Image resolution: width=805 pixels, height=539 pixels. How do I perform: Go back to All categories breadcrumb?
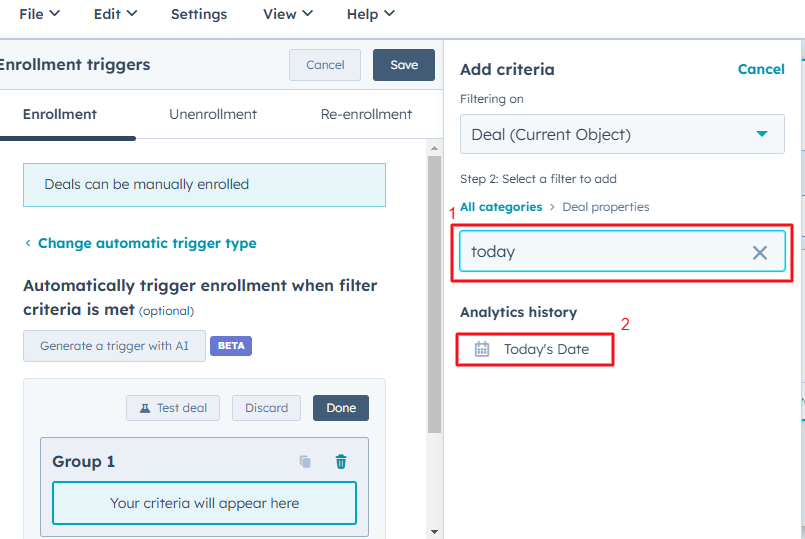[x=500, y=207]
